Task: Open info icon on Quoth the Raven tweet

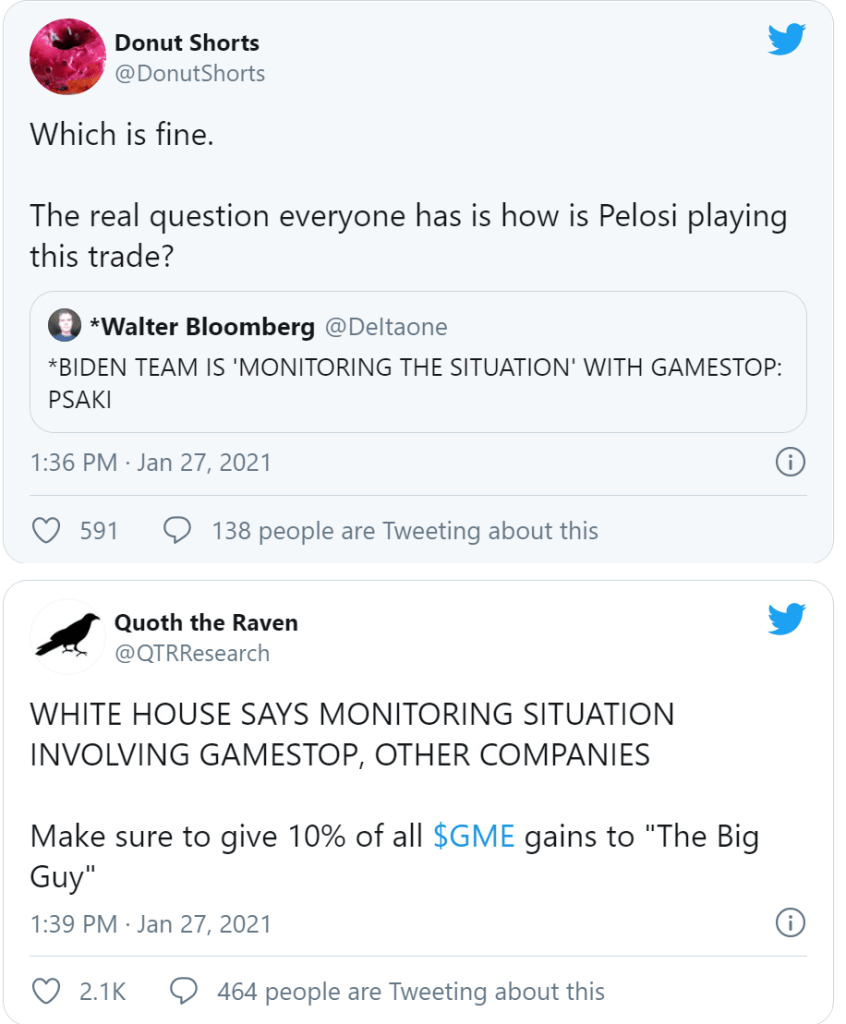Action: (790, 923)
